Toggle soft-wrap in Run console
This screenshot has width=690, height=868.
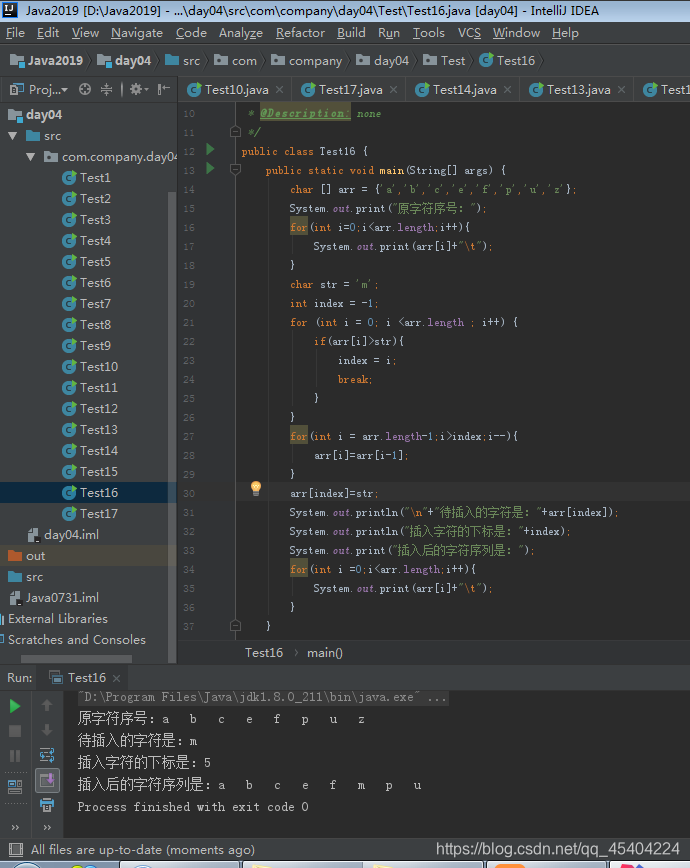coord(47,755)
